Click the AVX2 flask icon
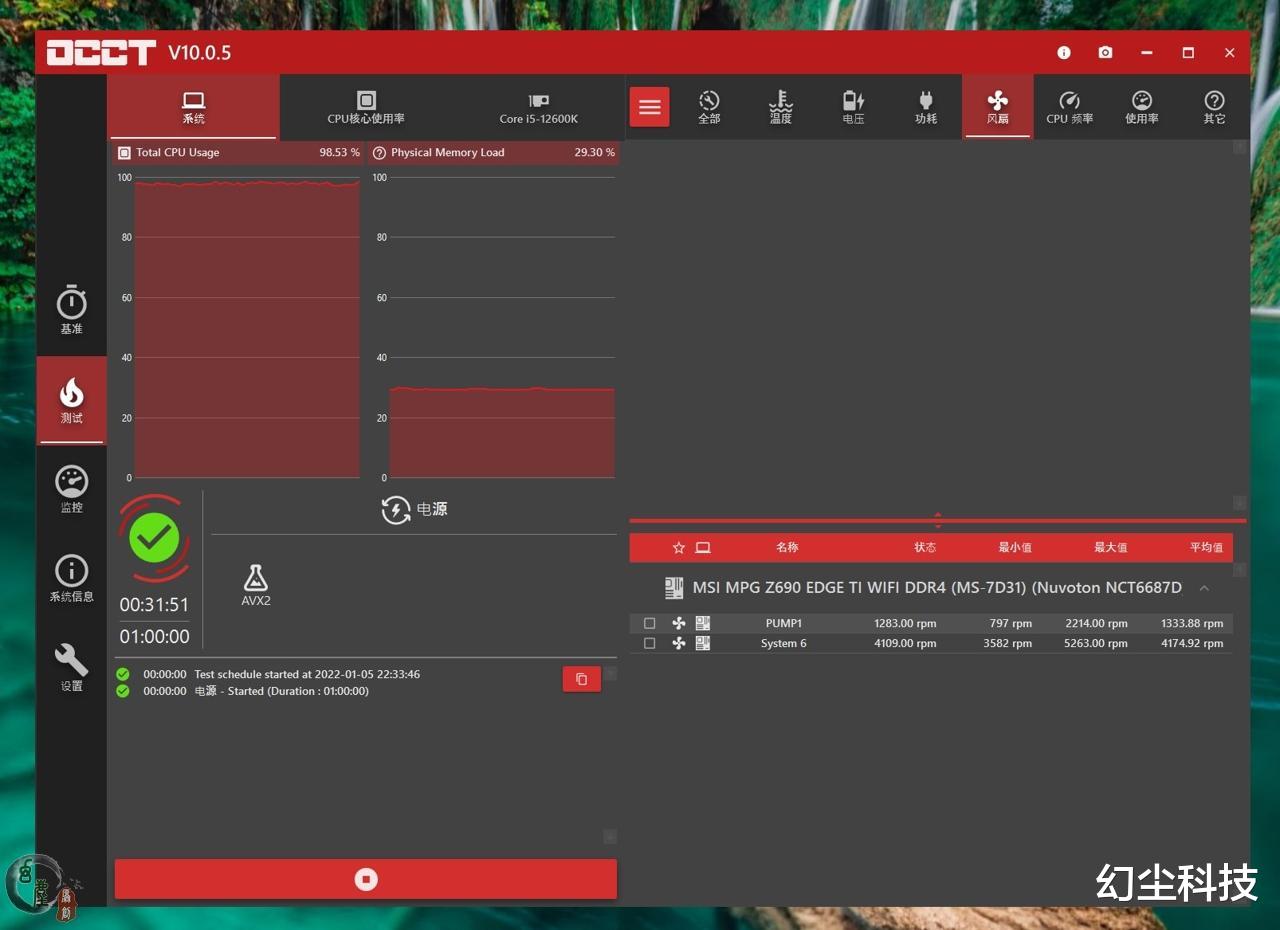 [x=256, y=579]
